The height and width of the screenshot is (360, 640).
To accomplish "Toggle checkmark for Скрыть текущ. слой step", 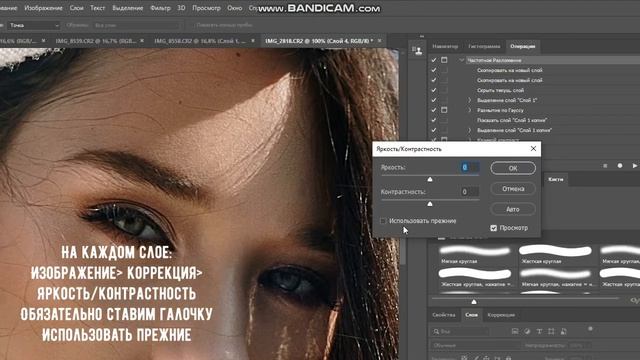I will (434, 90).
